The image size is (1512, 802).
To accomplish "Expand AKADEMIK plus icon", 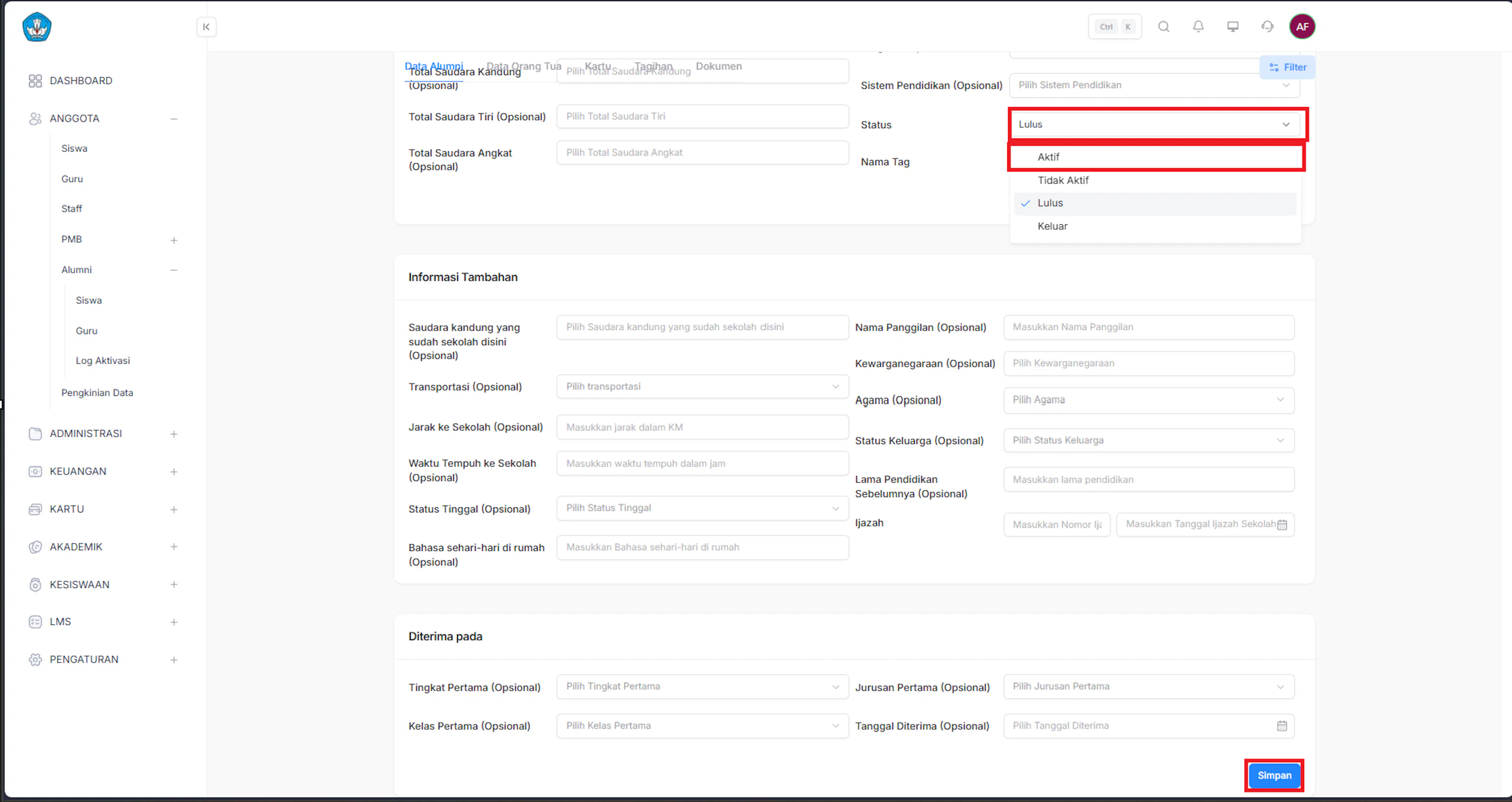I will 174,547.
